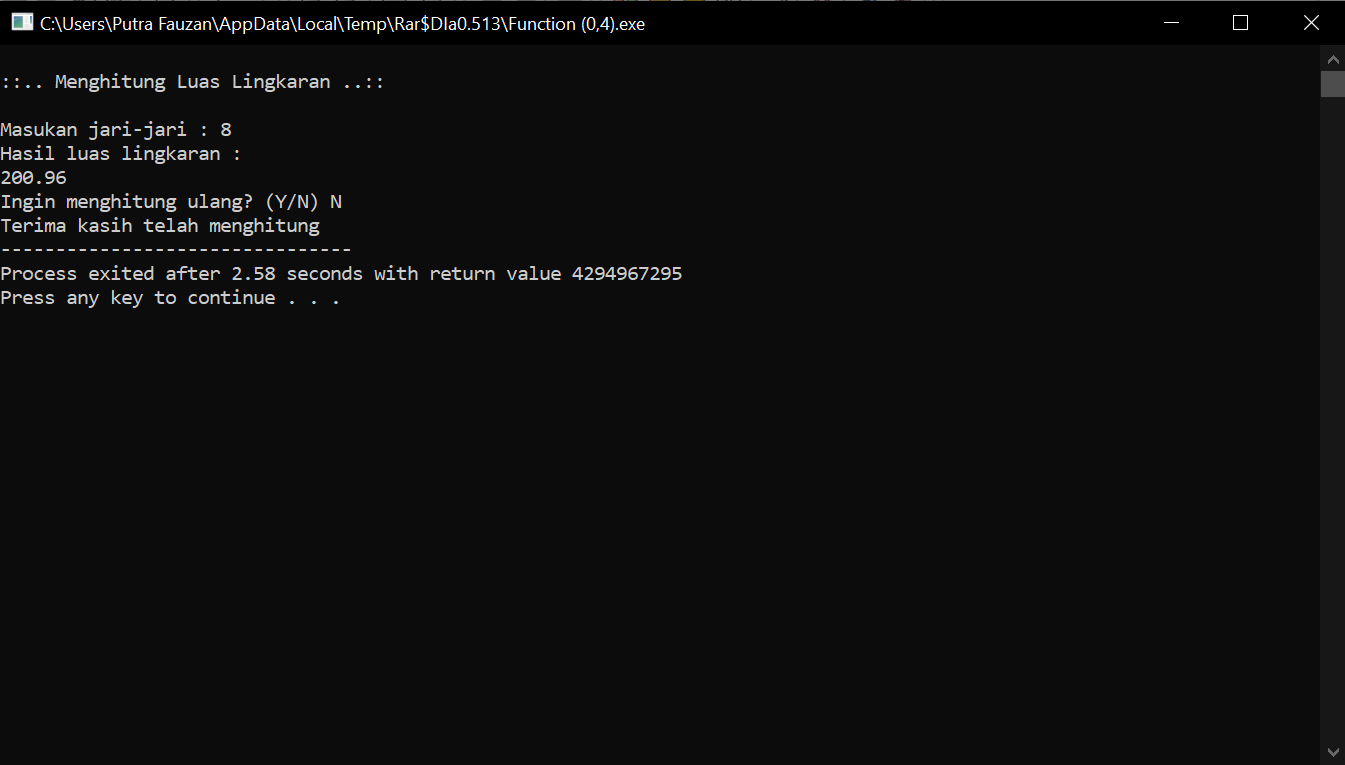Click the dashed separator line
The image size is (1345, 765).
[x=175, y=249]
